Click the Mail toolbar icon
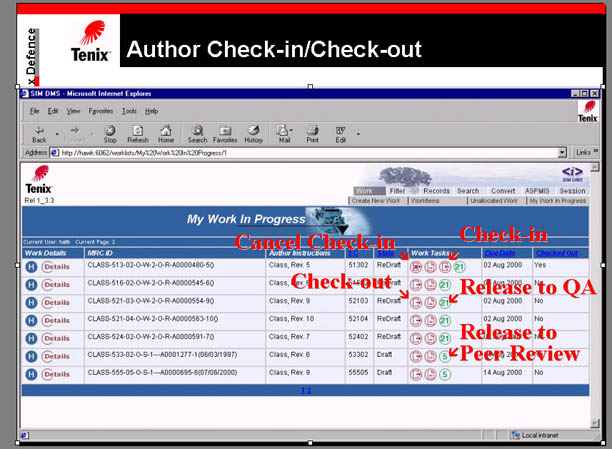Image resolution: width=612 pixels, height=449 pixels. [x=283, y=134]
